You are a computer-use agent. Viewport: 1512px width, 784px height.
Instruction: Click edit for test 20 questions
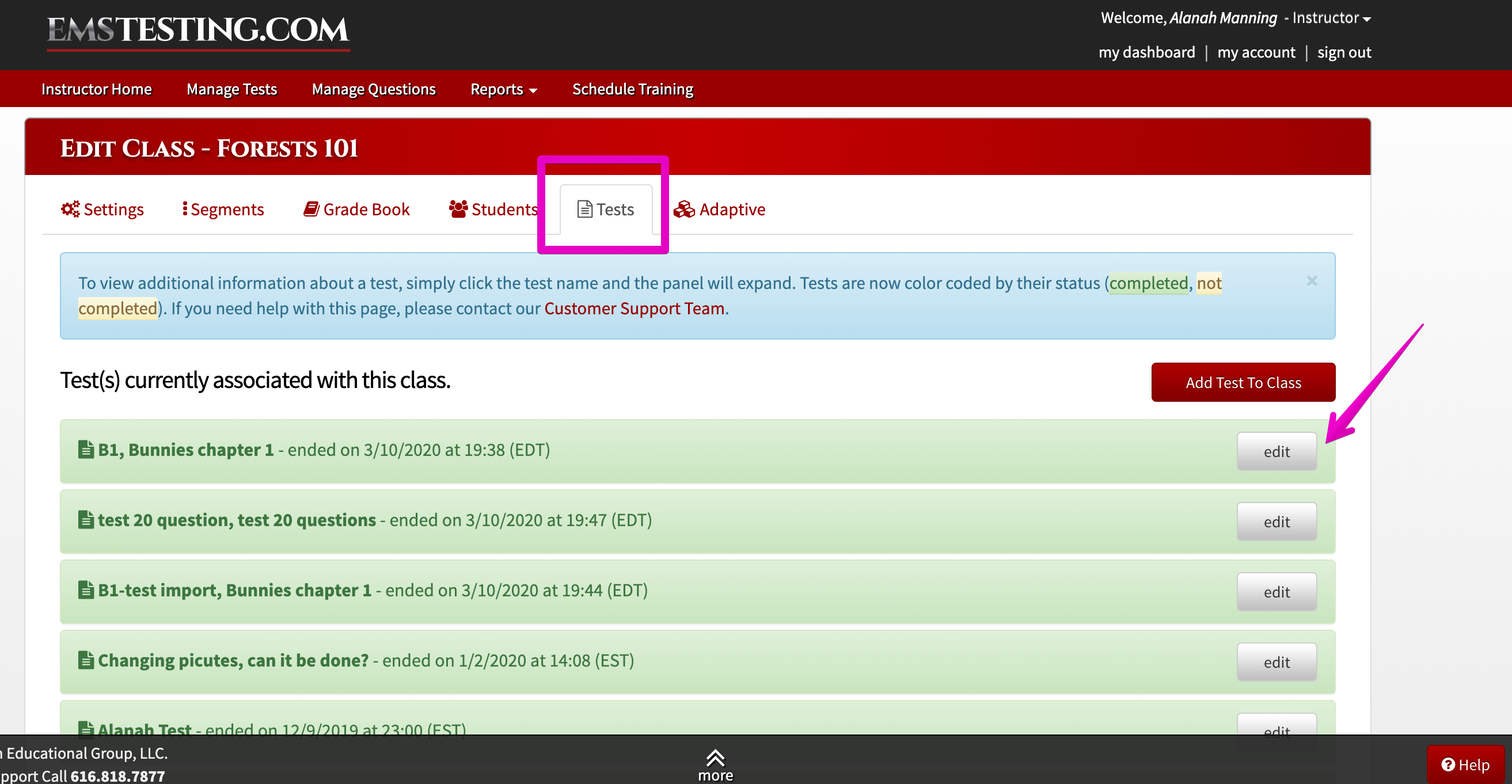tap(1277, 521)
